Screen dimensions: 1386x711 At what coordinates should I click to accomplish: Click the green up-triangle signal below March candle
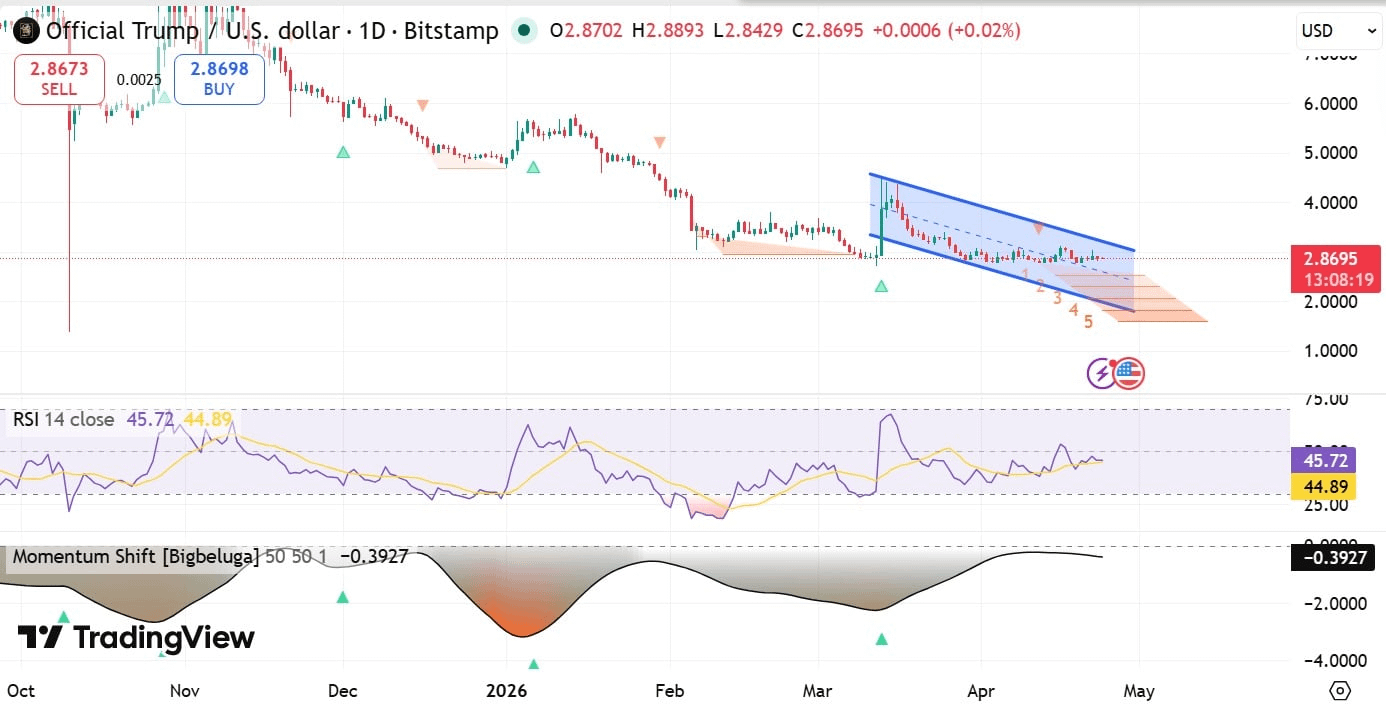[881, 286]
